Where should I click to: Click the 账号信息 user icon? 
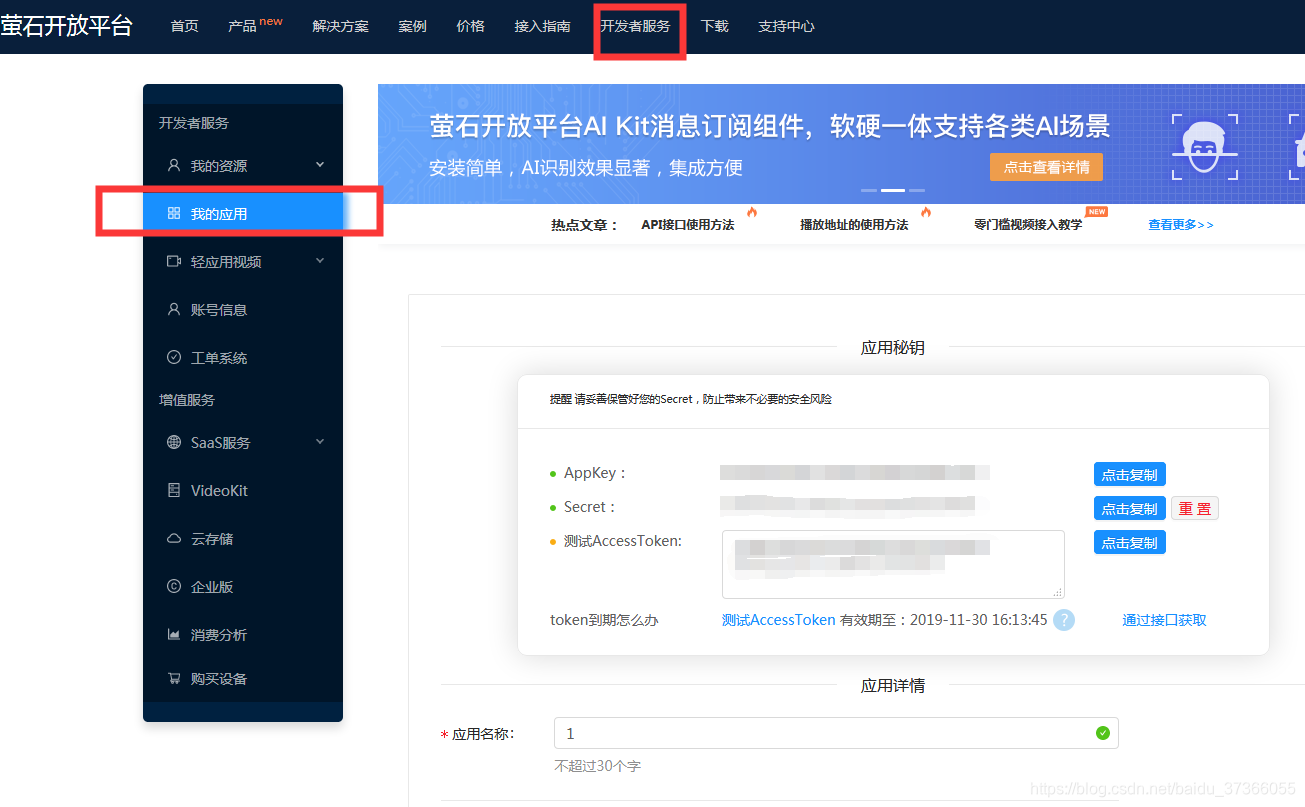click(174, 309)
